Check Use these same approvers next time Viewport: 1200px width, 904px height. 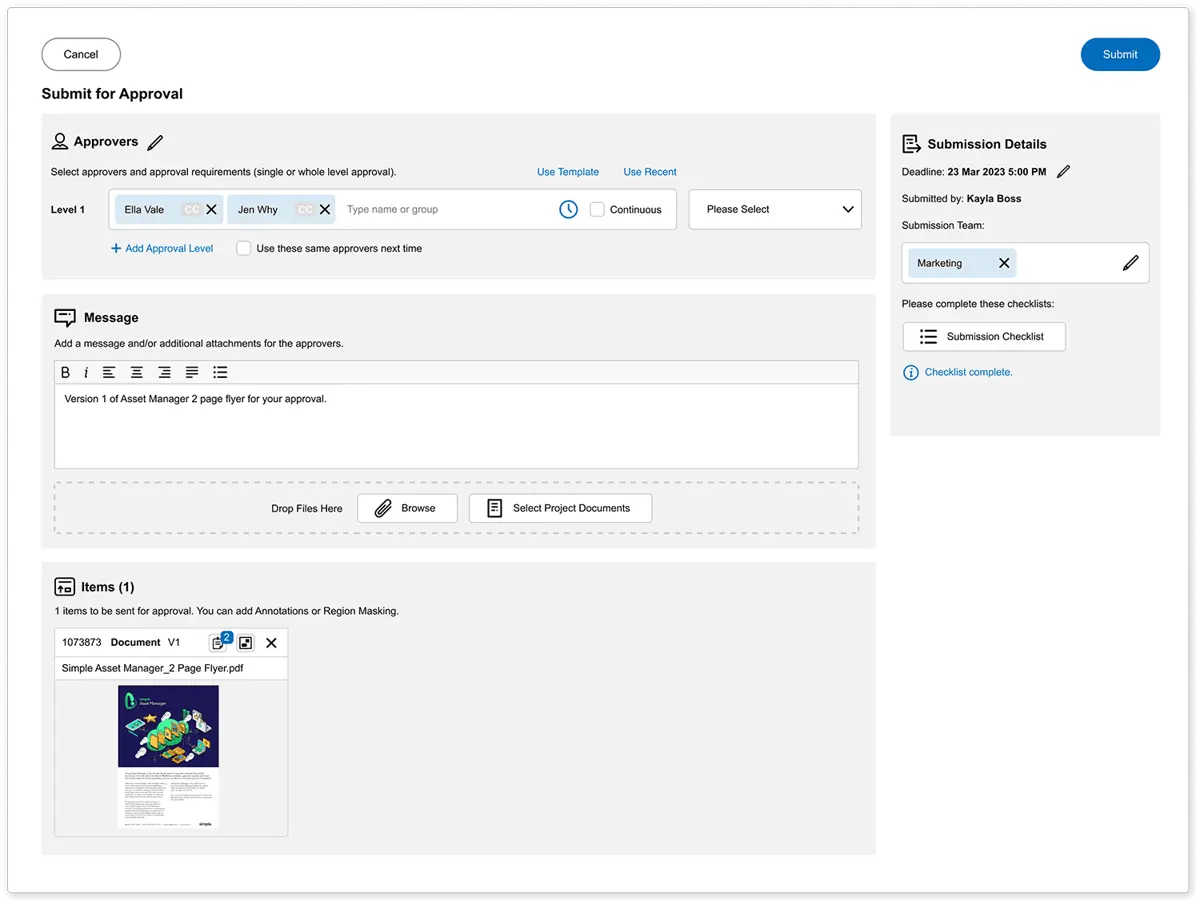243,248
